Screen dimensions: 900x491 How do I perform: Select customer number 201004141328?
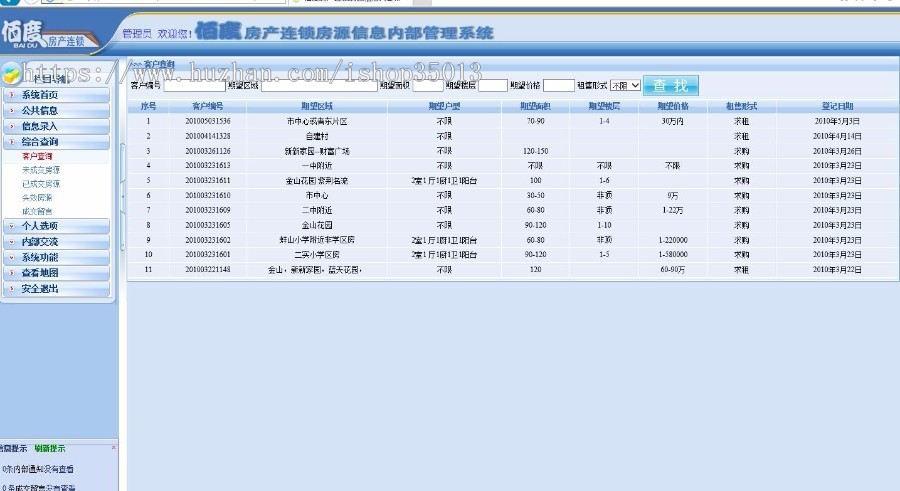(x=208, y=136)
